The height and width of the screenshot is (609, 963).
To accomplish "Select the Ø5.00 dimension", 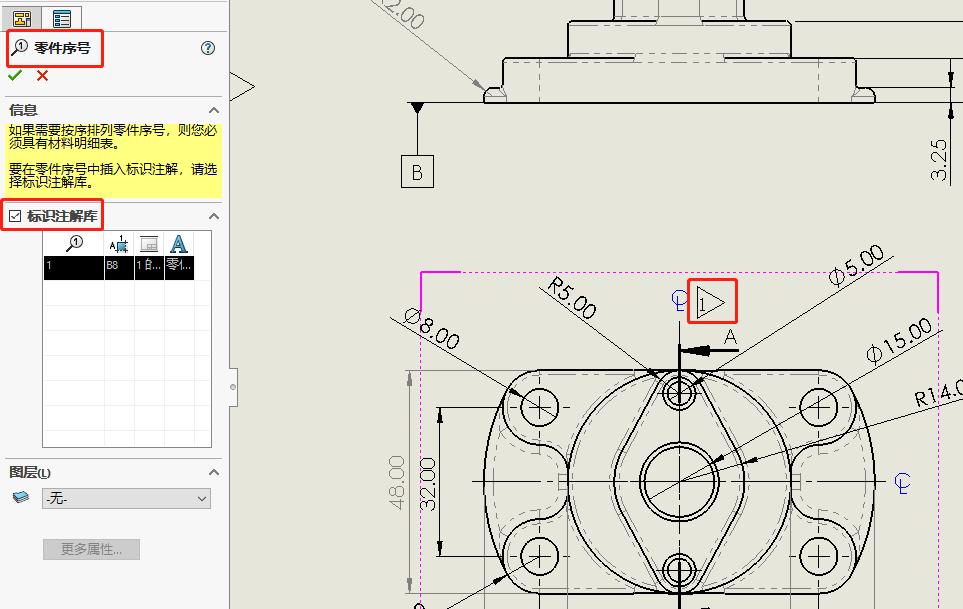I will pos(857,265).
